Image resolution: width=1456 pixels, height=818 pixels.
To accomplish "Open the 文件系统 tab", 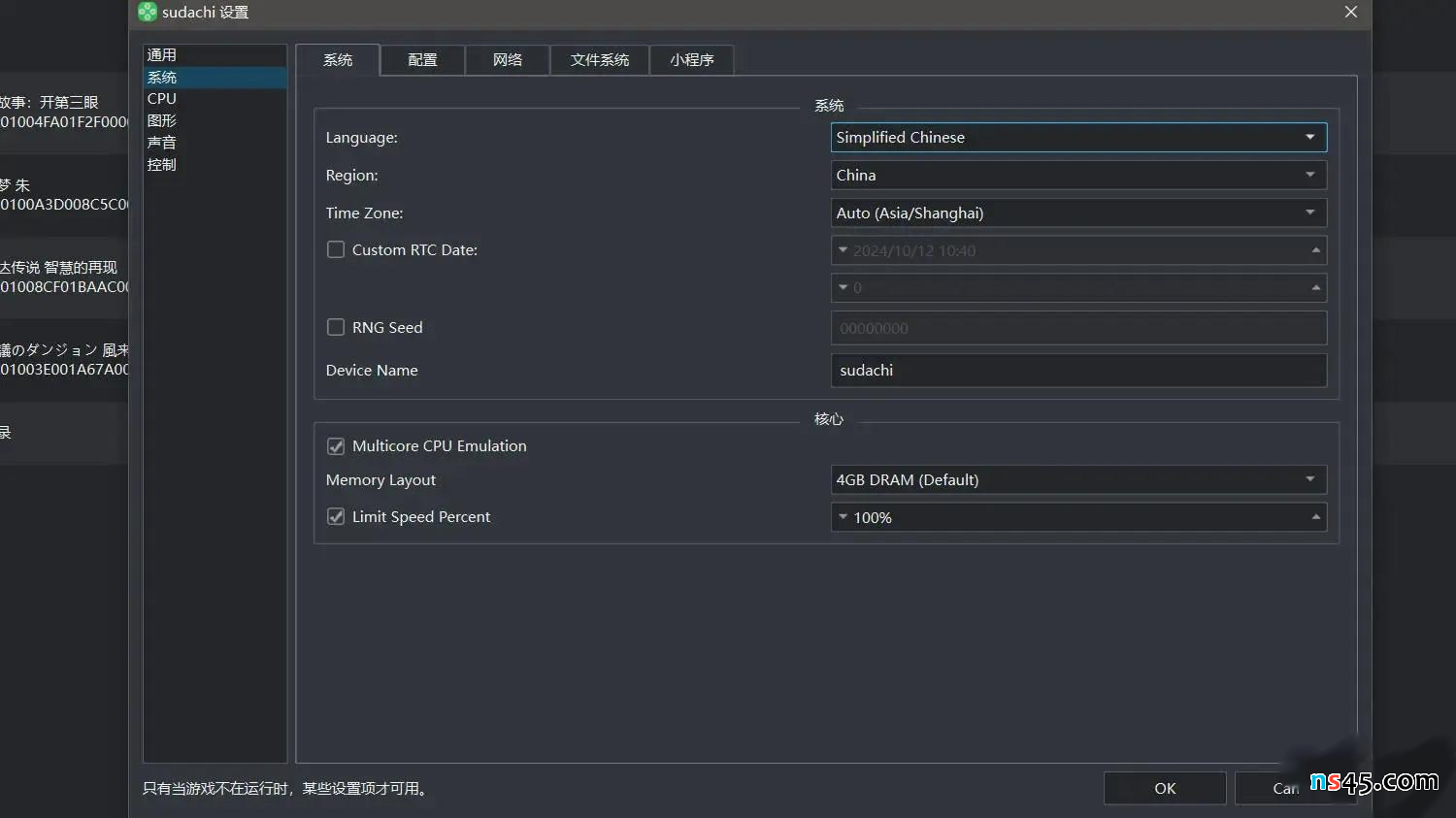I will tap(599, 60).
